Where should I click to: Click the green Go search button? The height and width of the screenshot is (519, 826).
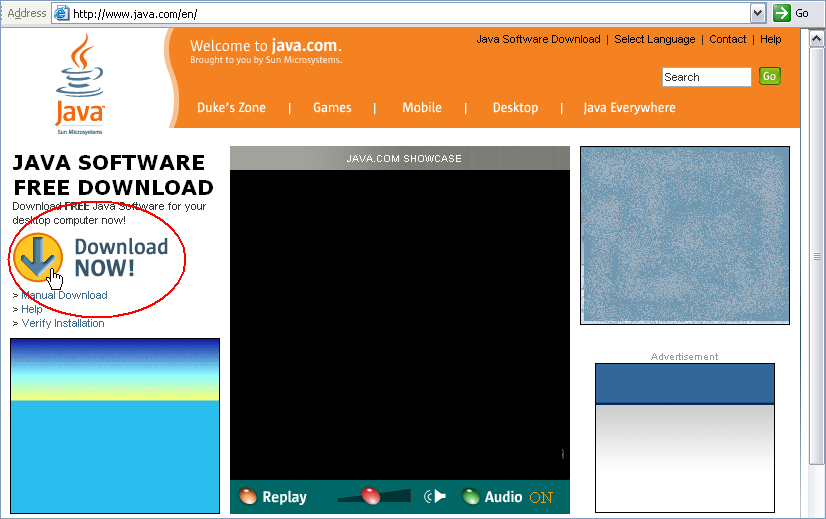tap(770, 76)
